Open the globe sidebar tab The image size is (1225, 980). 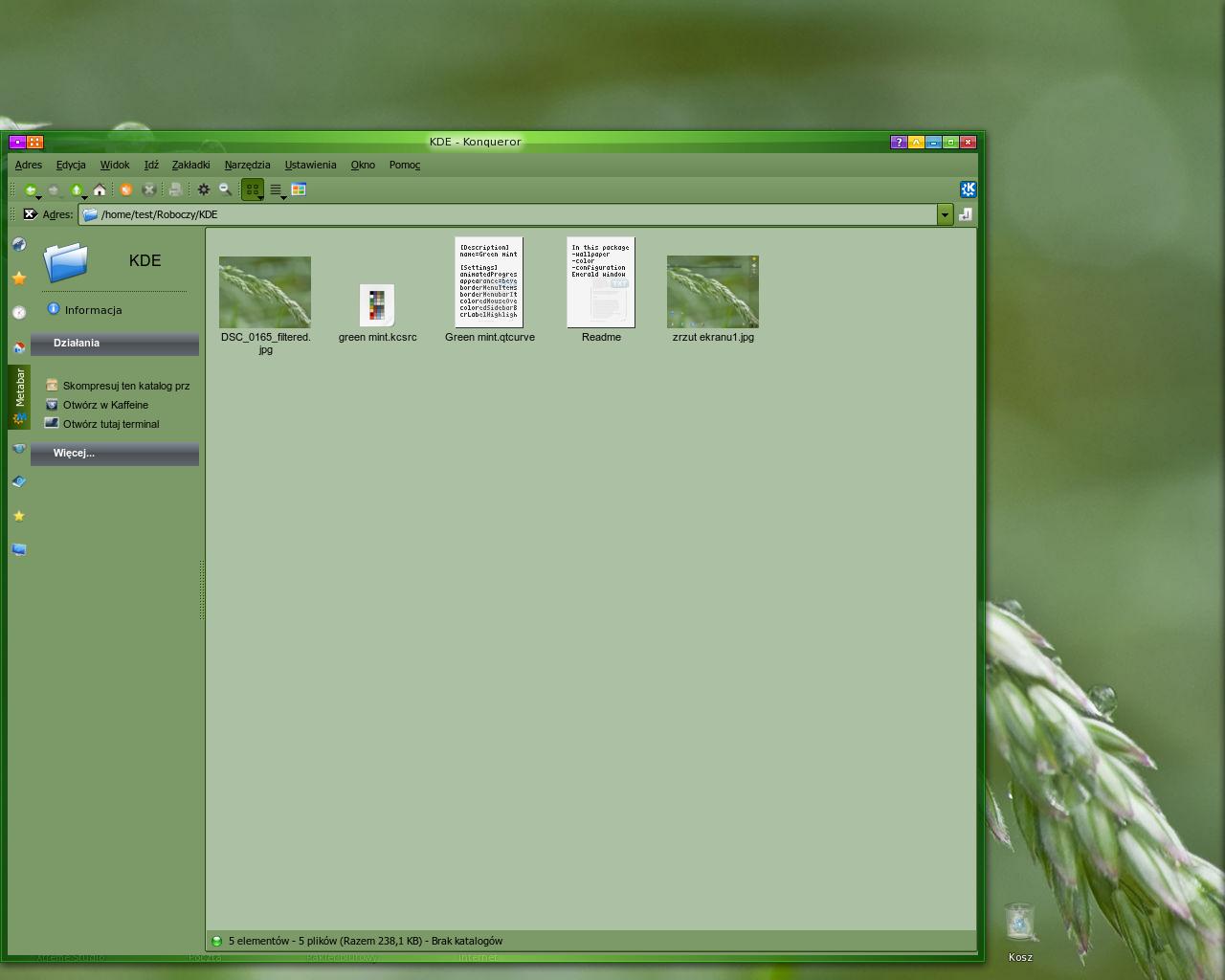(19, 244)
